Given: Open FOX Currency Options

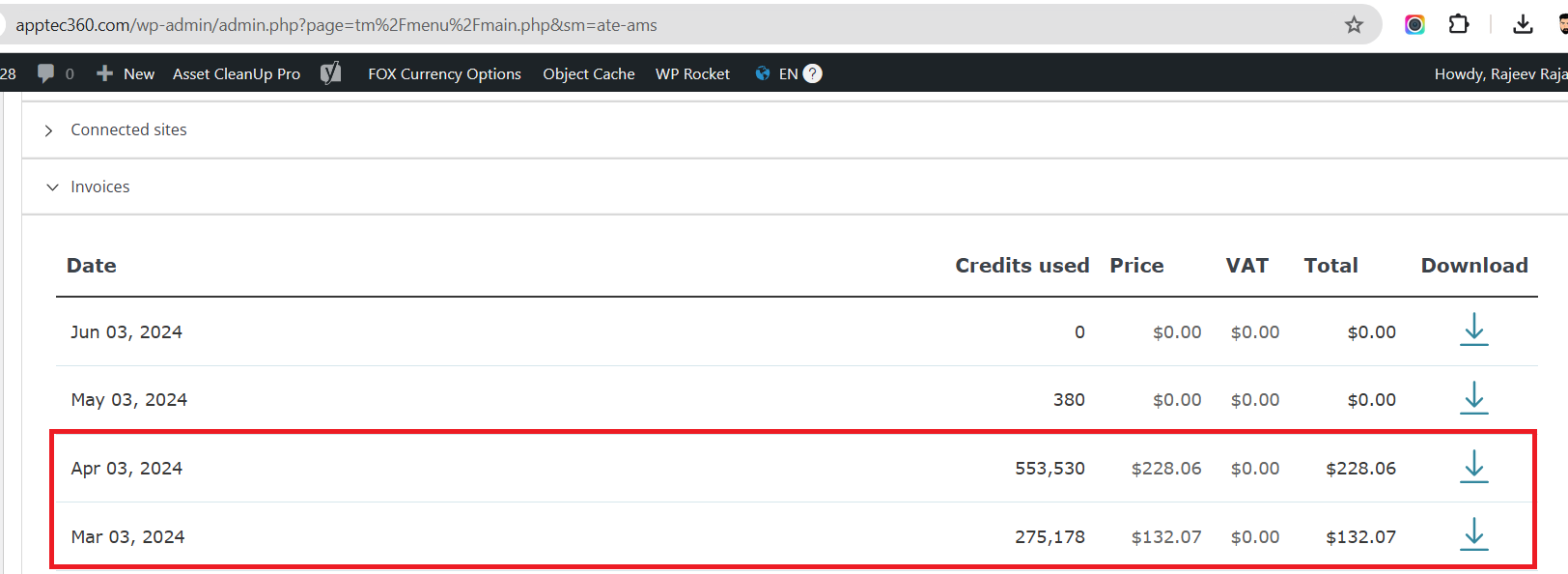Looking at the screenshot, I should click(x=444, y=73).
